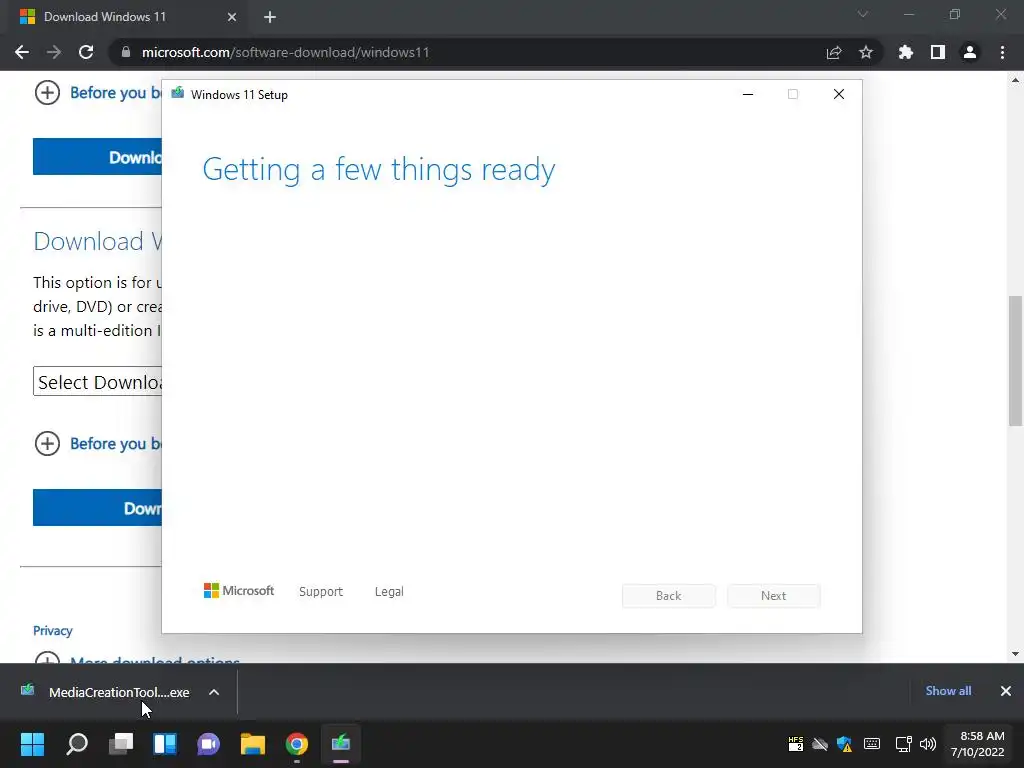Open Widgets from taskbar

click(x=165, y=744)
